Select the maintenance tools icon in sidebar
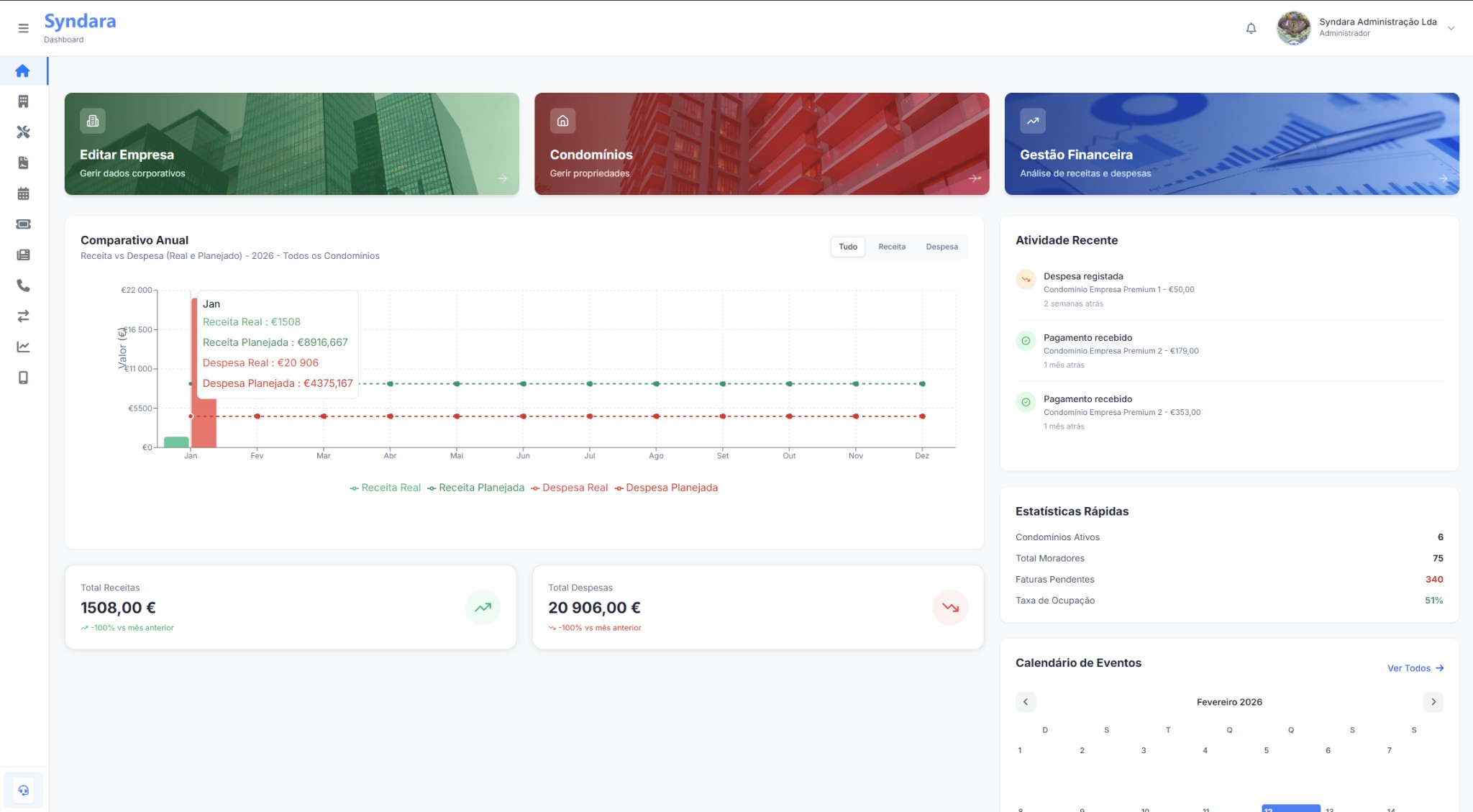Viewport: 1473px width, 812px height. (23, 132)
